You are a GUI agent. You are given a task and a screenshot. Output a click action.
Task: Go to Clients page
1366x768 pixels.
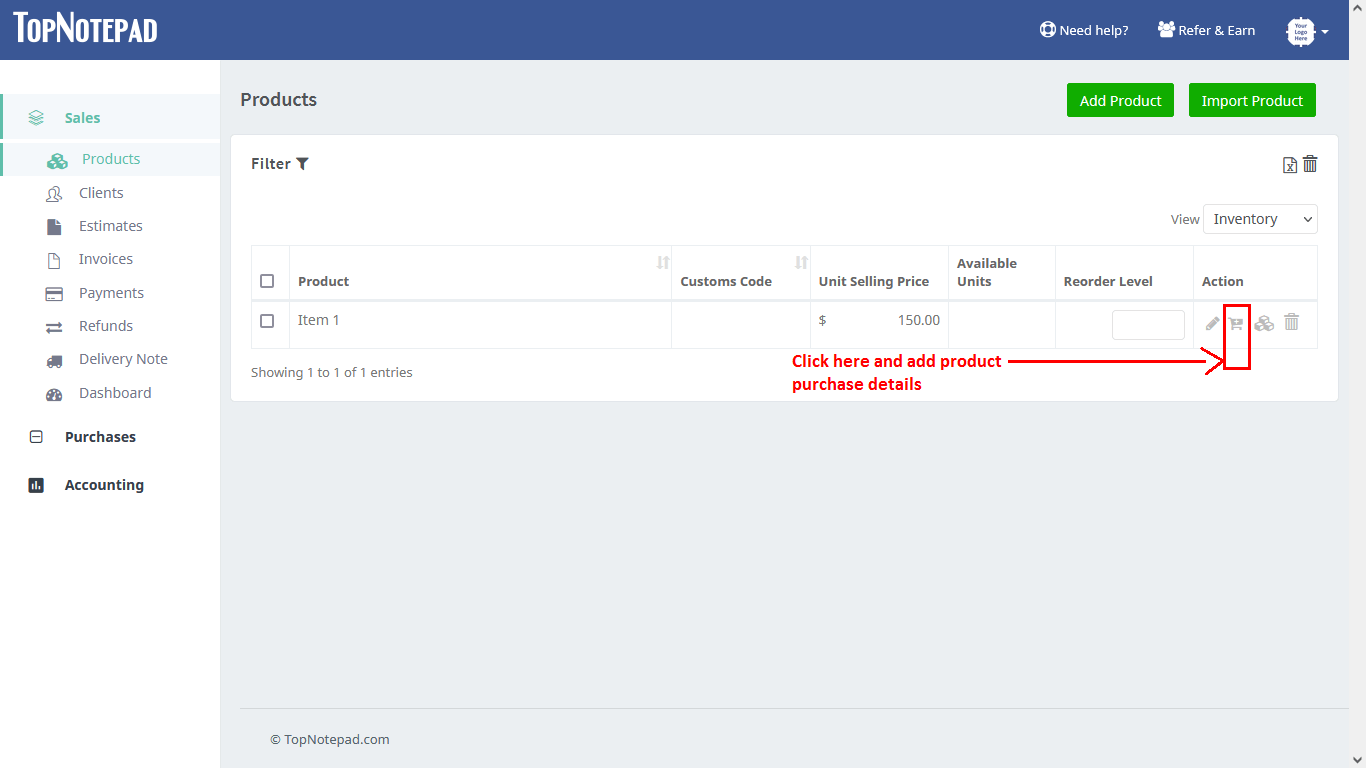click(101, 193)
